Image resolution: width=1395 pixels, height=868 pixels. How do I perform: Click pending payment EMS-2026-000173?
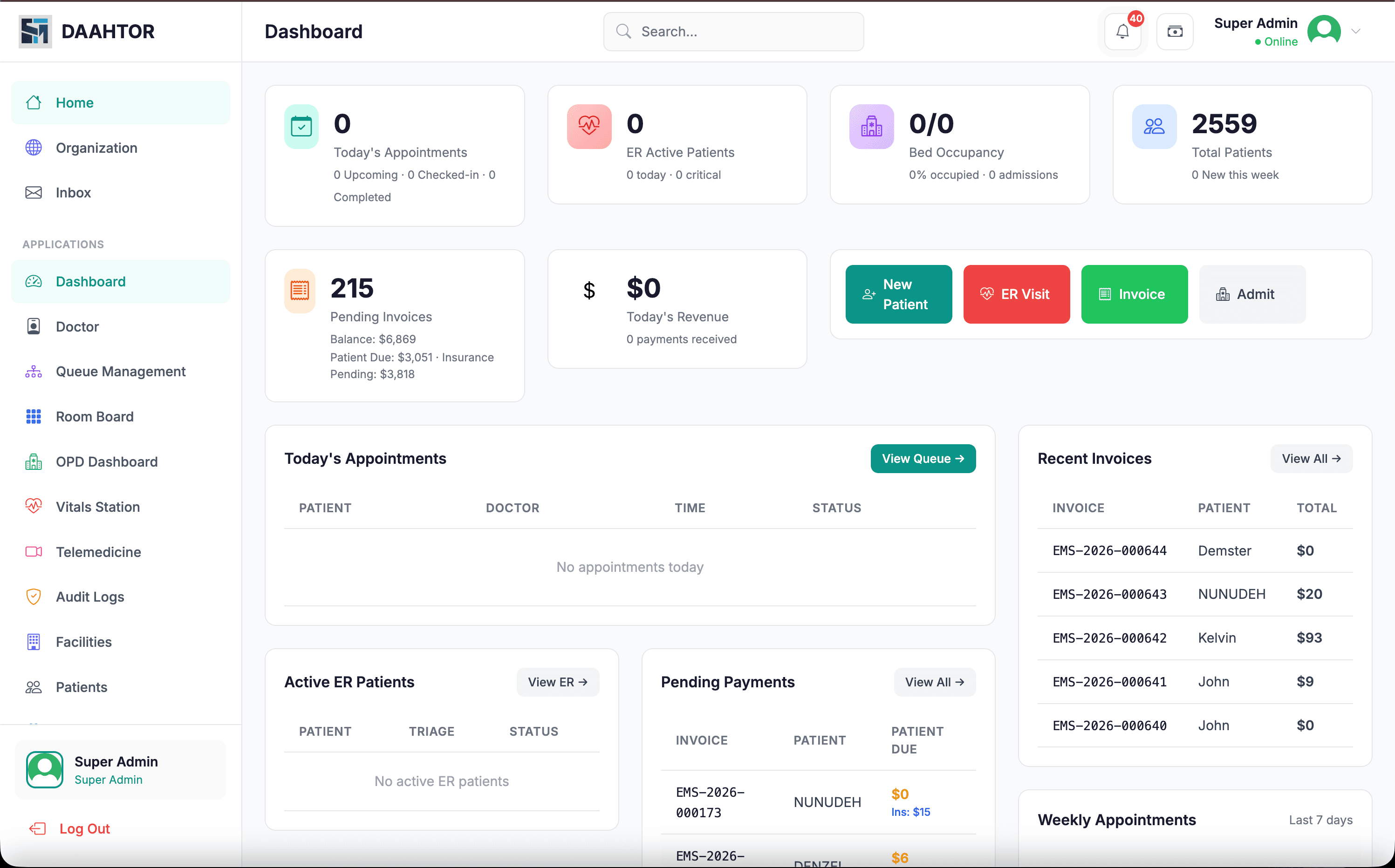[x=711, y=802]
